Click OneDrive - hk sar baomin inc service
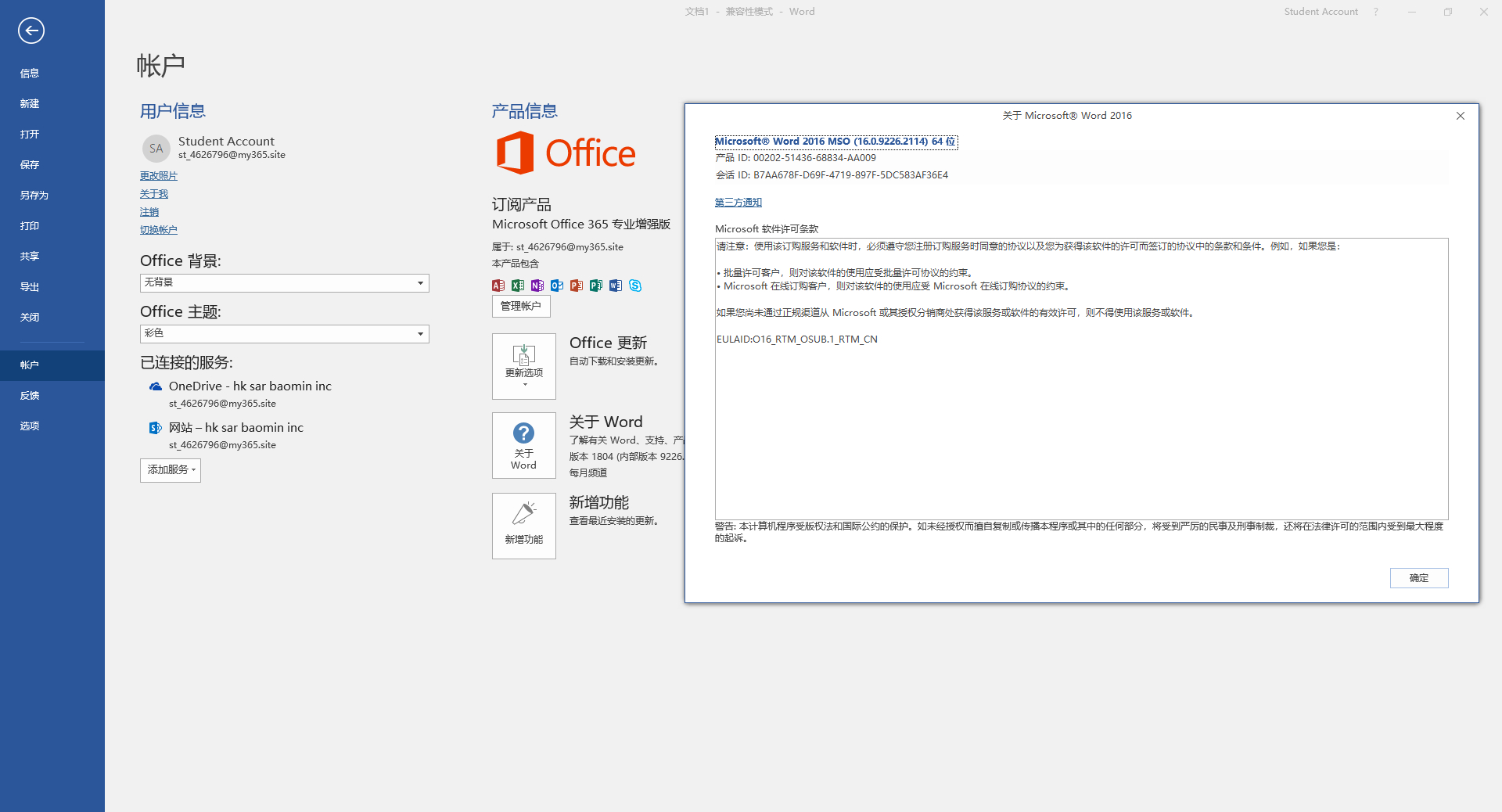 [250, 386]
